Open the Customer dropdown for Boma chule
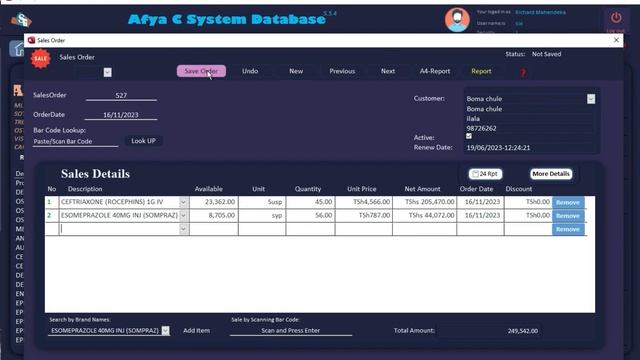The width and height of the screenshot is (640, 360). click(x=591, y=99)
